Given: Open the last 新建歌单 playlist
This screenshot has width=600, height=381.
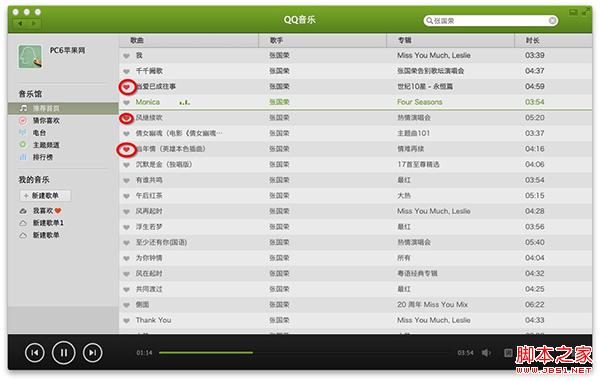Looking at the screenshot, I should pos(39,235).
